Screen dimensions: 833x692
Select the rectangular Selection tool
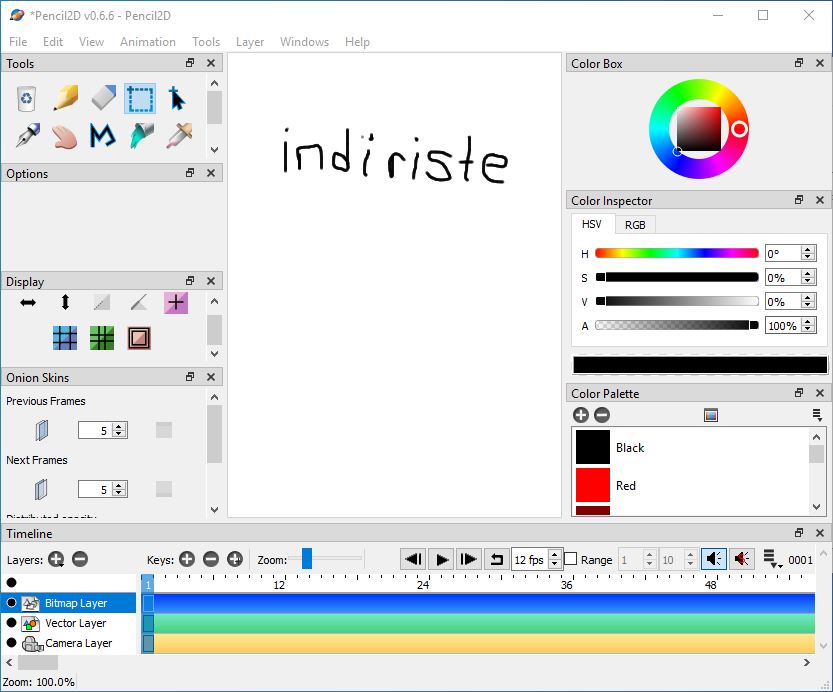pyautogui.click(x=140, y=99)
